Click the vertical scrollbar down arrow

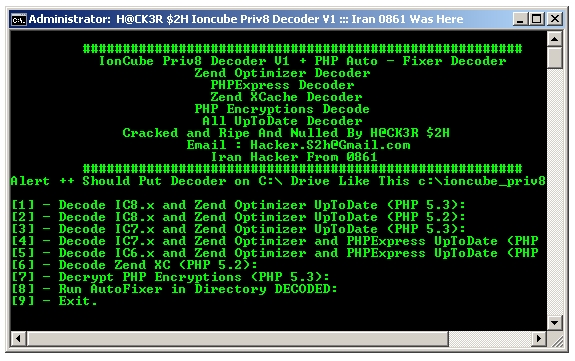[555, 323]
